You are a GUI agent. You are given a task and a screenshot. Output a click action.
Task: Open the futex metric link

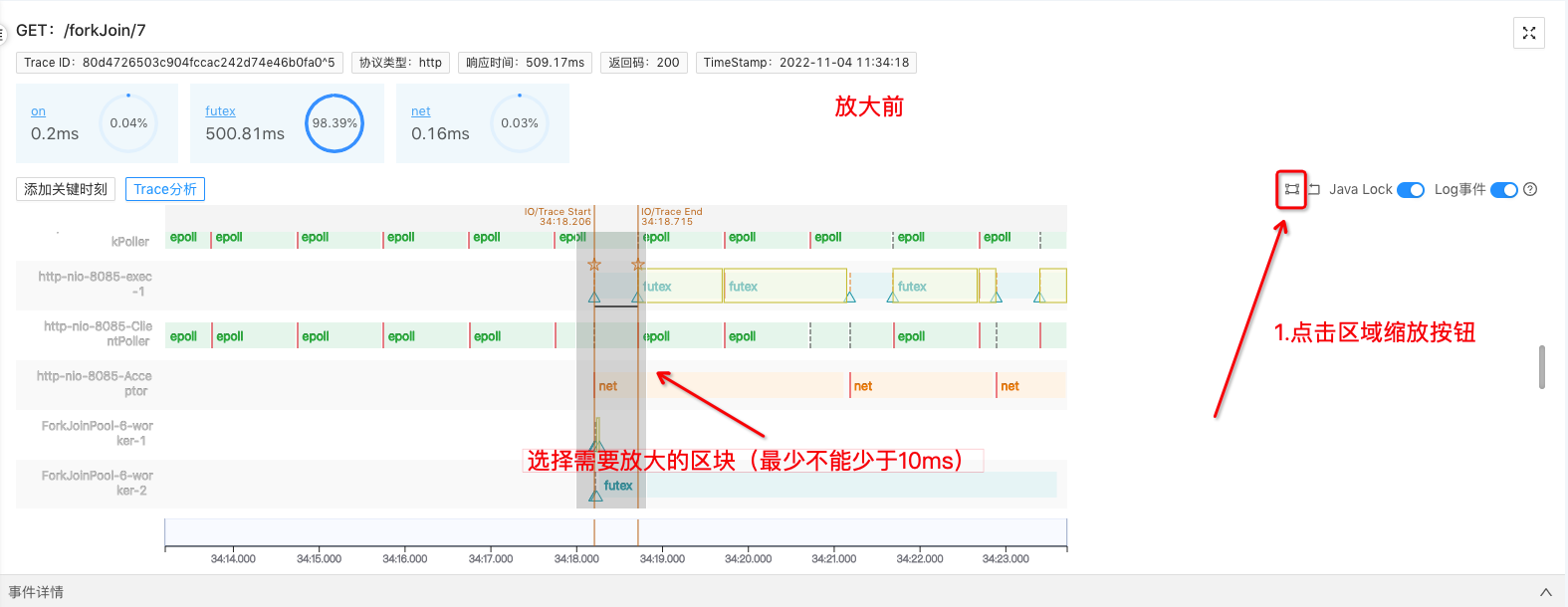(x=220, y=111)
